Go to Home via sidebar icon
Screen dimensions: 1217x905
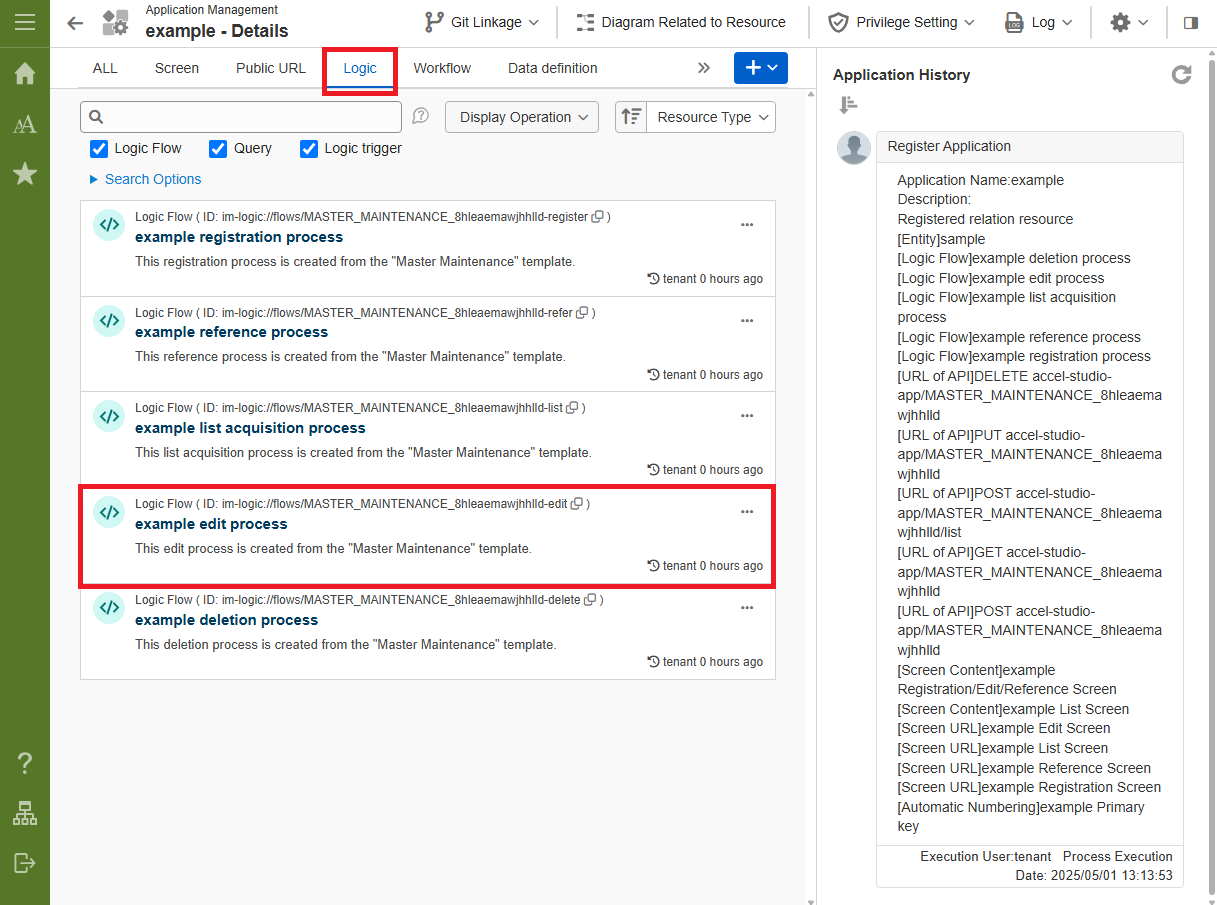[25, 74]
